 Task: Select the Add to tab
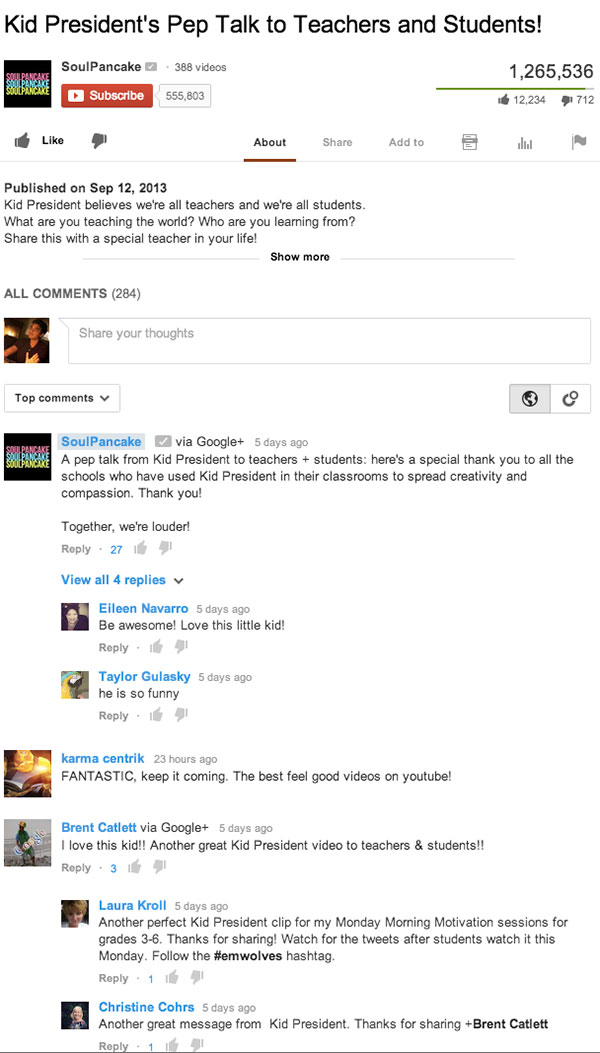pyautogui.click(x=406, y=142)
